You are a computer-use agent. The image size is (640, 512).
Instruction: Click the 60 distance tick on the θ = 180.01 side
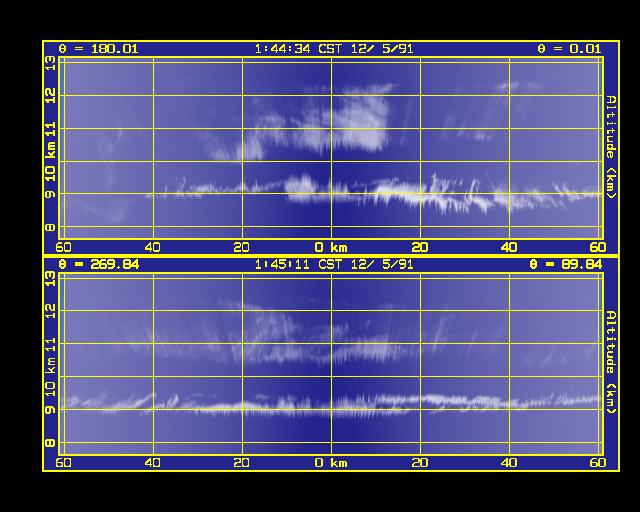point(63,247)
